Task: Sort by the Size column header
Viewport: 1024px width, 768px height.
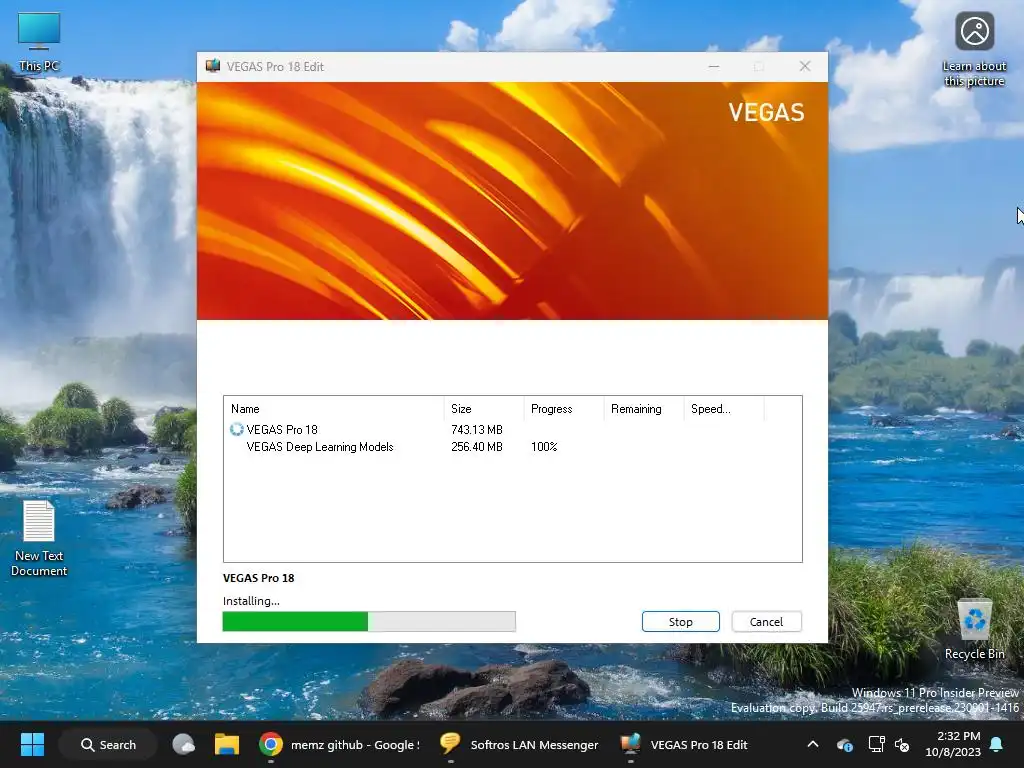Action: (x=483, y=409)
